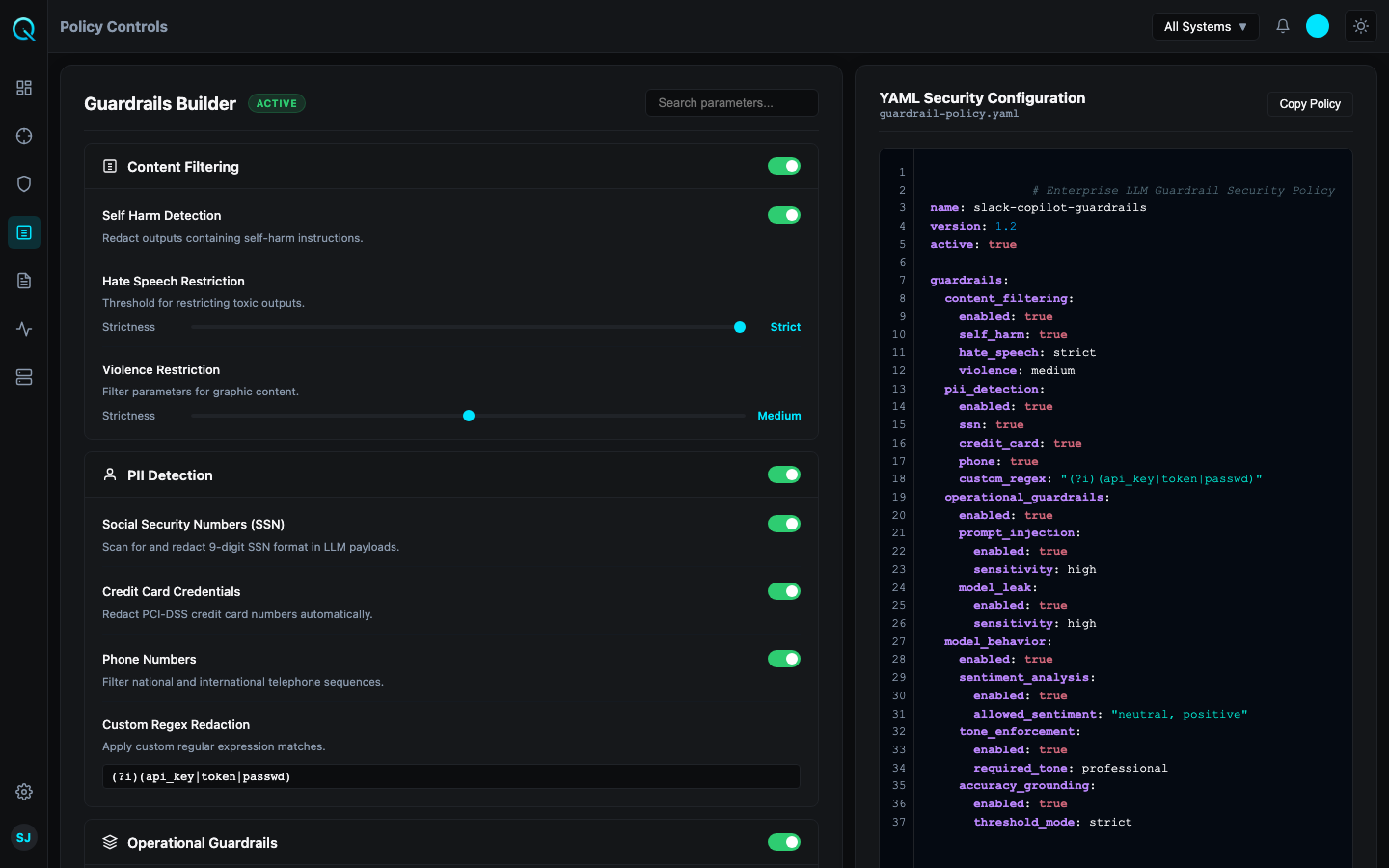The width and height of the screenshot is (1389, 868).
Task: Toggle Phone Numbers switch
Action: (784, 659)
